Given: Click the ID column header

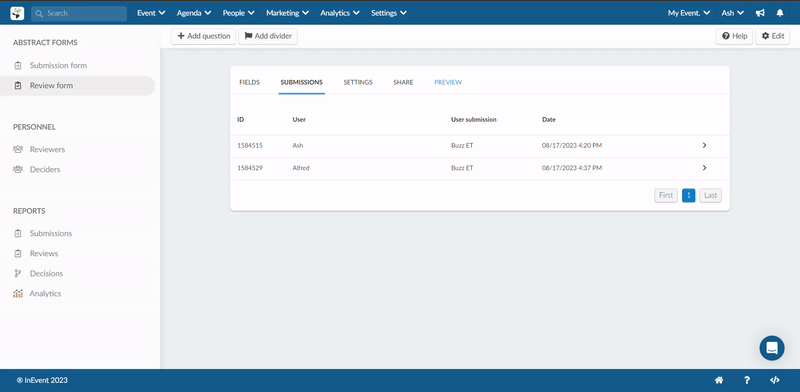Looking at the screenshot, I should coord(240,119).
